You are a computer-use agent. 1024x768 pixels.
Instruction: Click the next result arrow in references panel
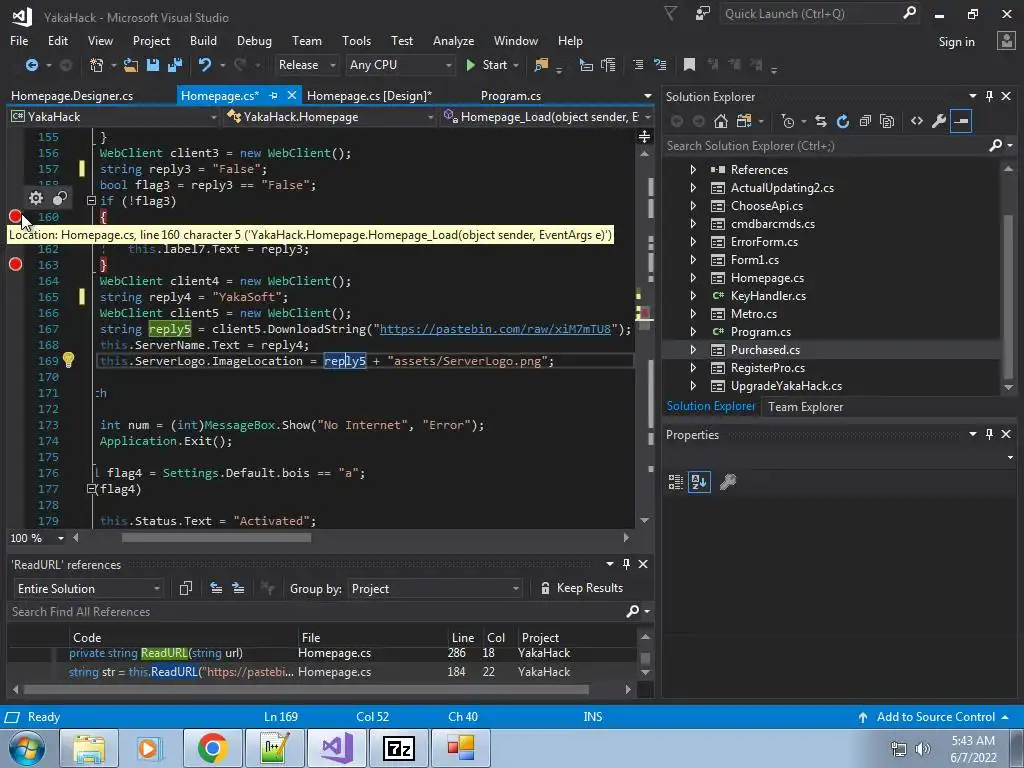click(x=238, y=588)
